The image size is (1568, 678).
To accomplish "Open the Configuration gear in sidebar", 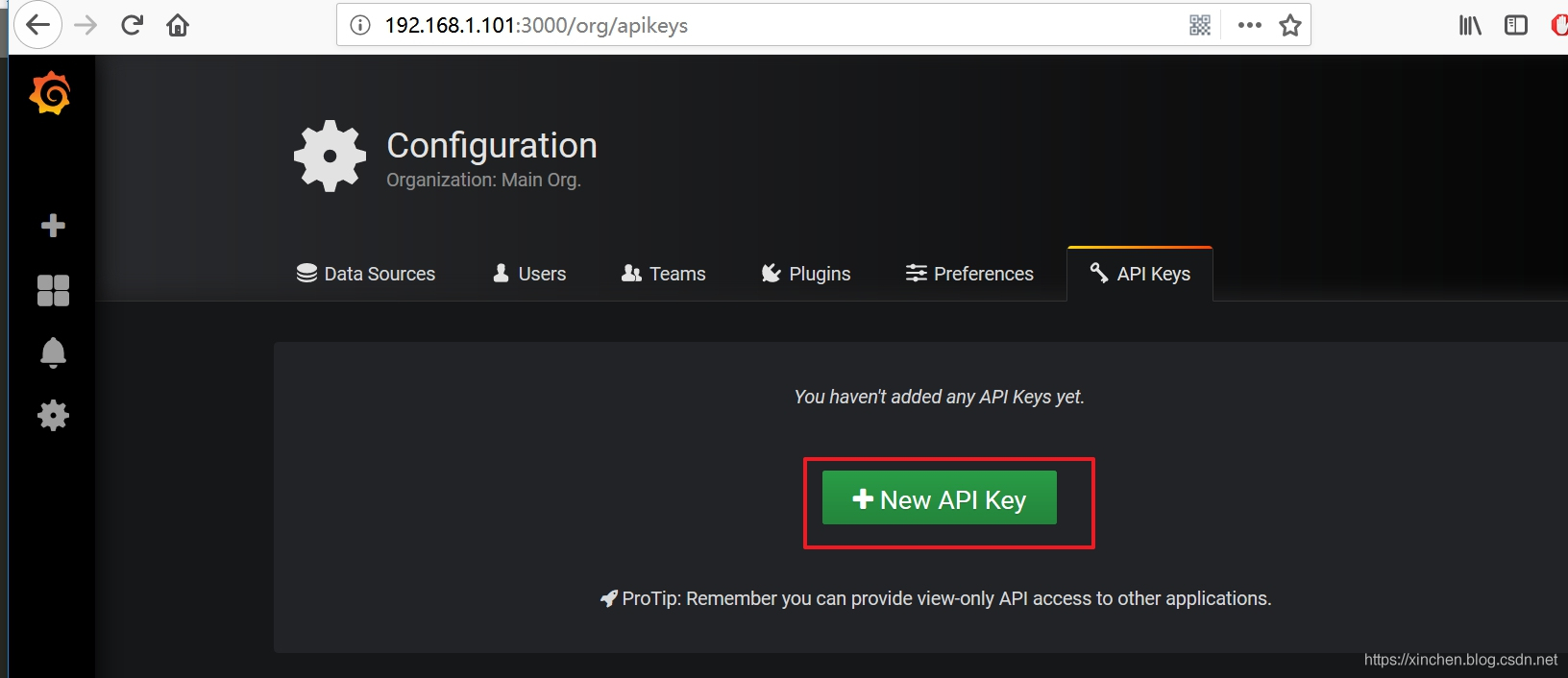I will 53,415.
